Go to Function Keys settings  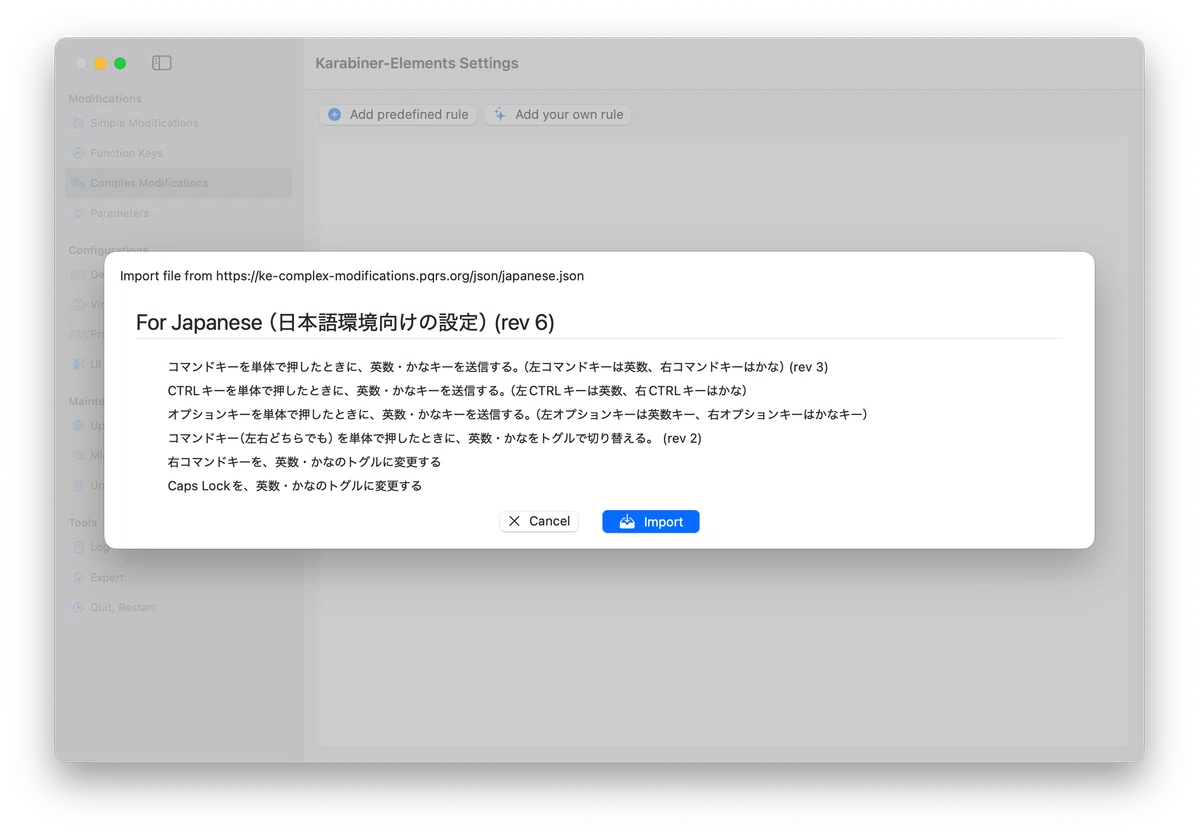[178, 153]
